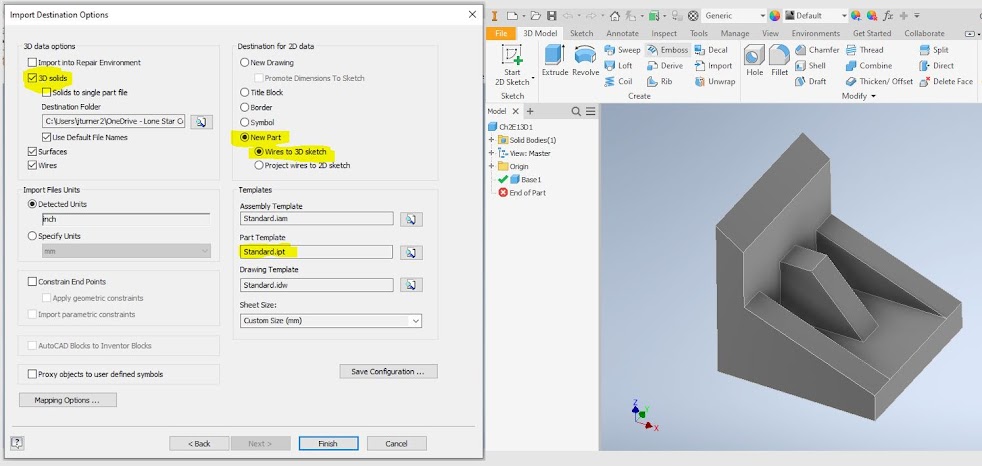Check Solids to single part file
Screen dimensions: 982x466
46,92
